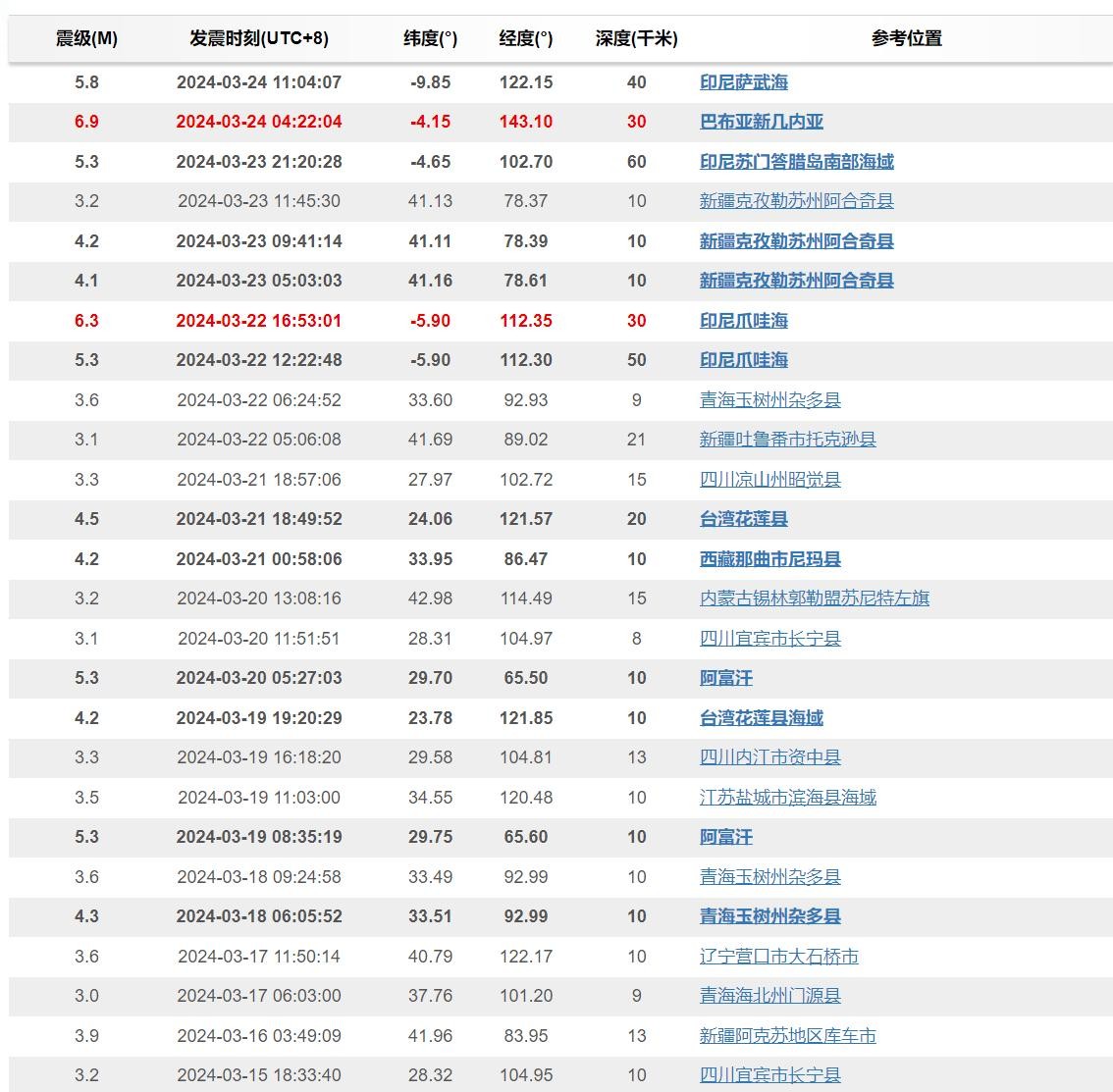Click the 四川内江市资中县 link

pos(769,757)
